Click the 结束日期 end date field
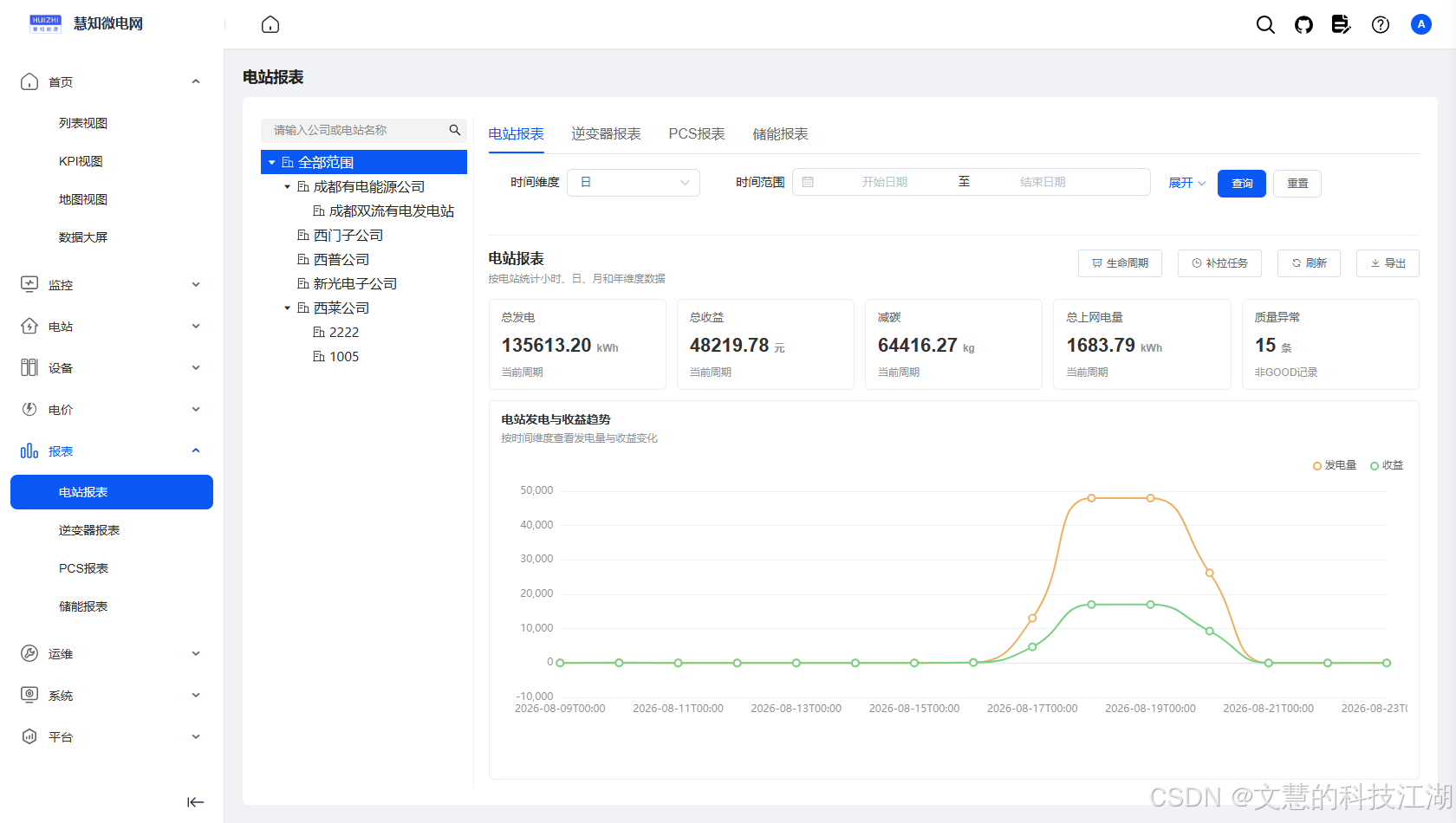1456x823 pixels. coord(1043,182)
